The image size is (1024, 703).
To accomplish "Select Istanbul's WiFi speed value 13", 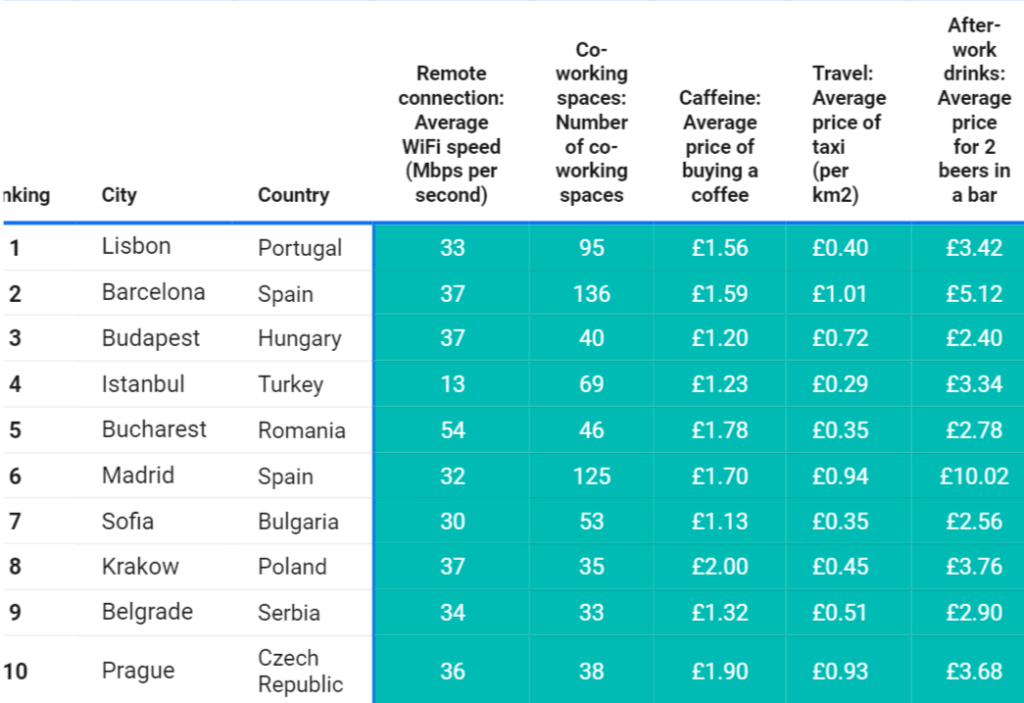I will [452, 384].
